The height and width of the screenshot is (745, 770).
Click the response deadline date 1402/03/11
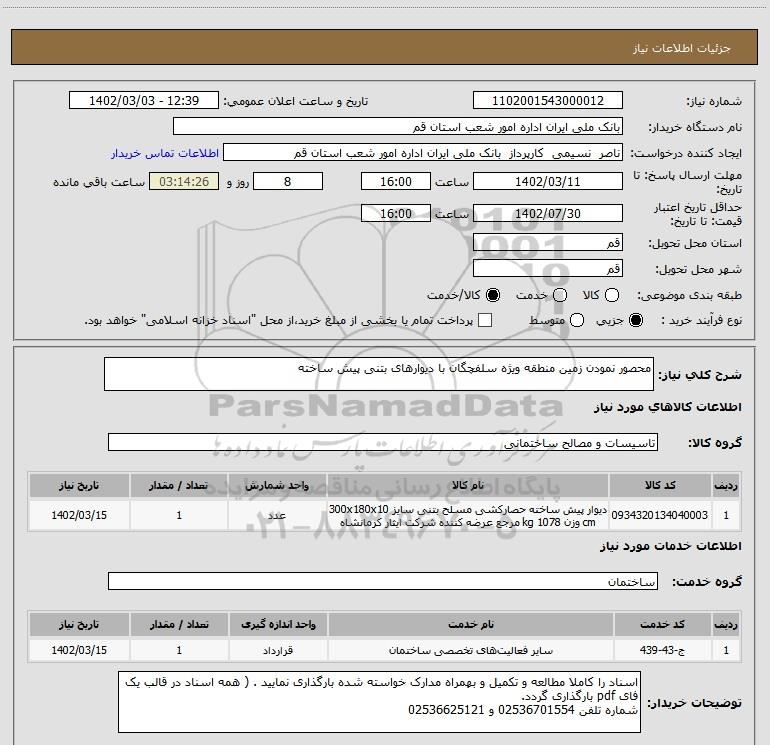click(548, 182)
